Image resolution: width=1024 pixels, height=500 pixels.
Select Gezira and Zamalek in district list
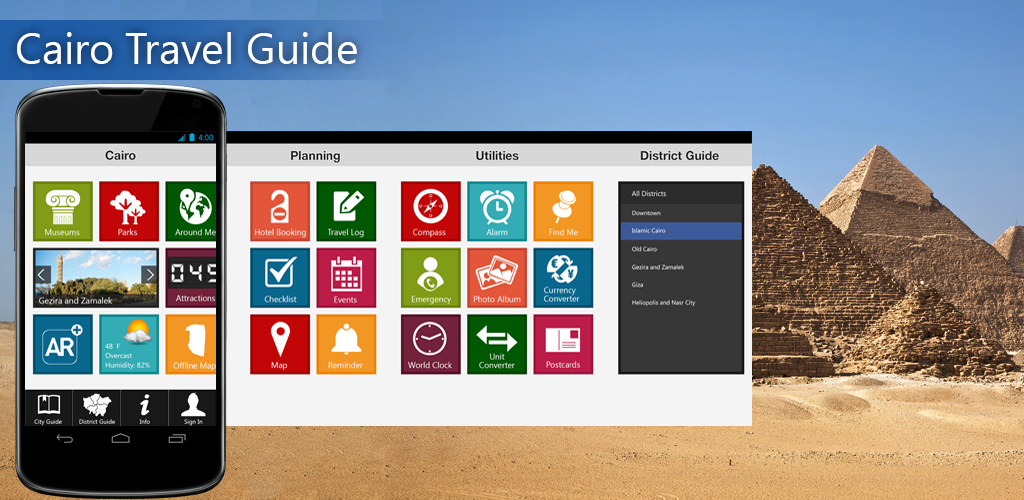tap(680, 268)
